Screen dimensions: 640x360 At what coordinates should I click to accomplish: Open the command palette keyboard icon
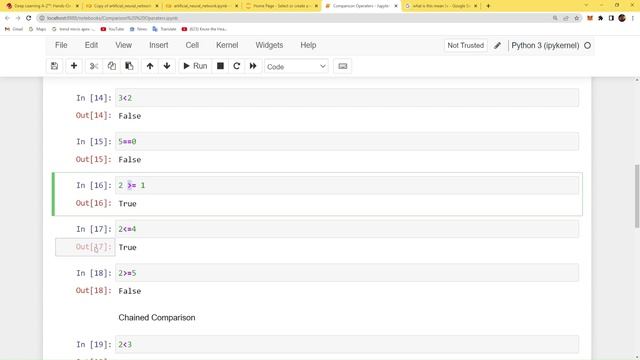pos(343,66)
